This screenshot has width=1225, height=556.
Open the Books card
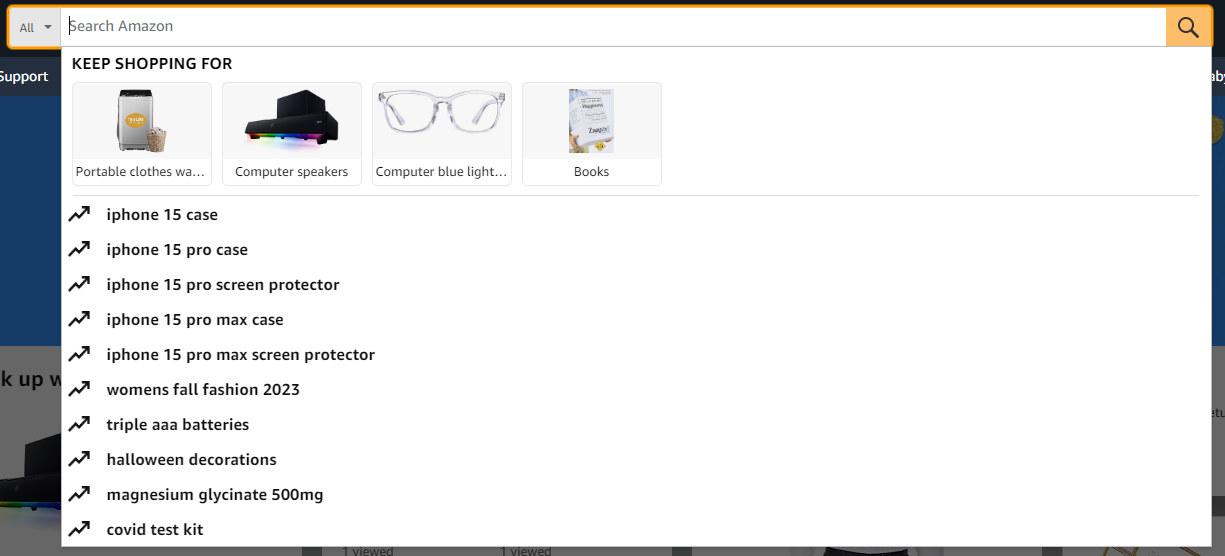[592, 134]
